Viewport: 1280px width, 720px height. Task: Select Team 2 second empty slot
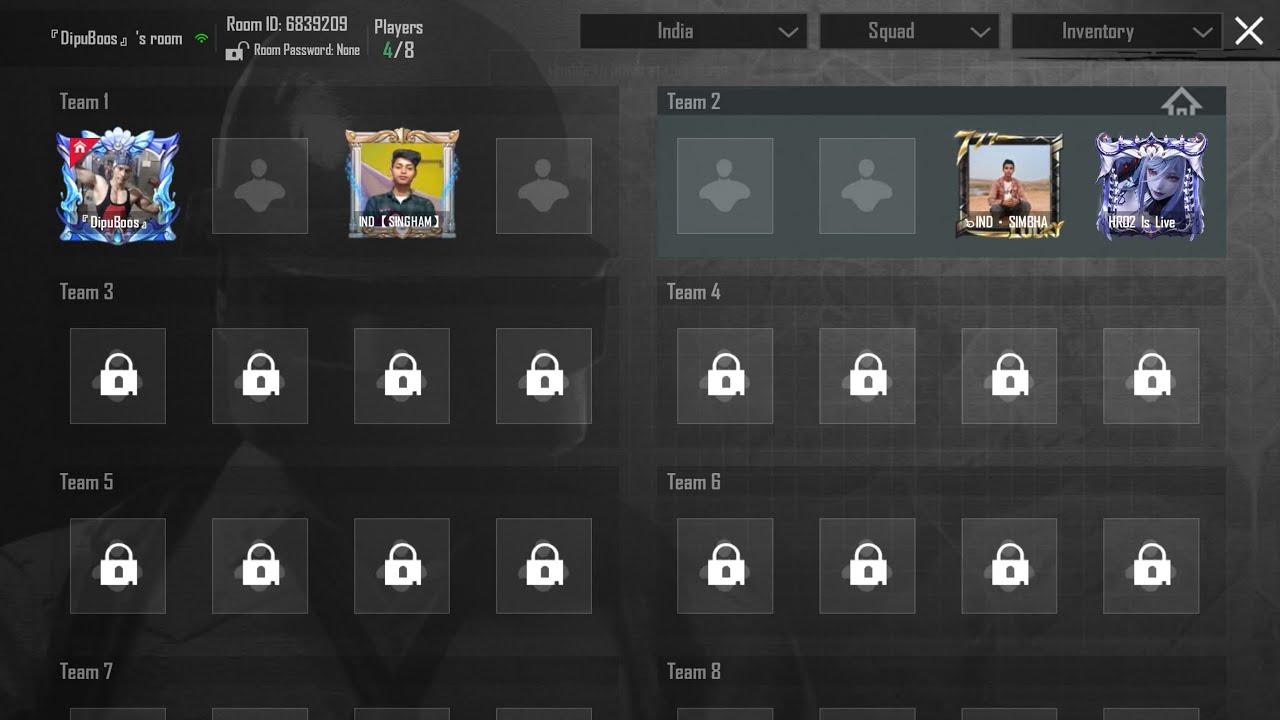[867, 186]
